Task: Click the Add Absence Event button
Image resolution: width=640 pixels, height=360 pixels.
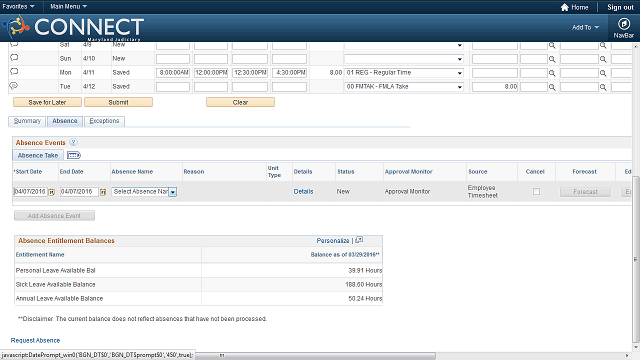Action: (54, 216)
